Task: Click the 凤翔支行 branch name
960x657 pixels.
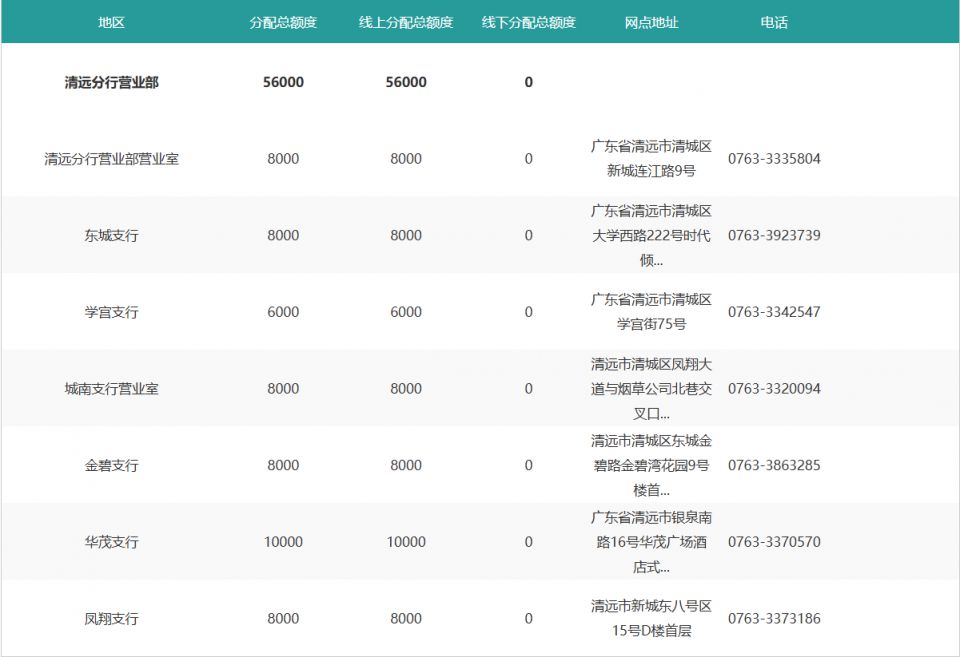Action: pyautogui.click(x=111, y=619)
